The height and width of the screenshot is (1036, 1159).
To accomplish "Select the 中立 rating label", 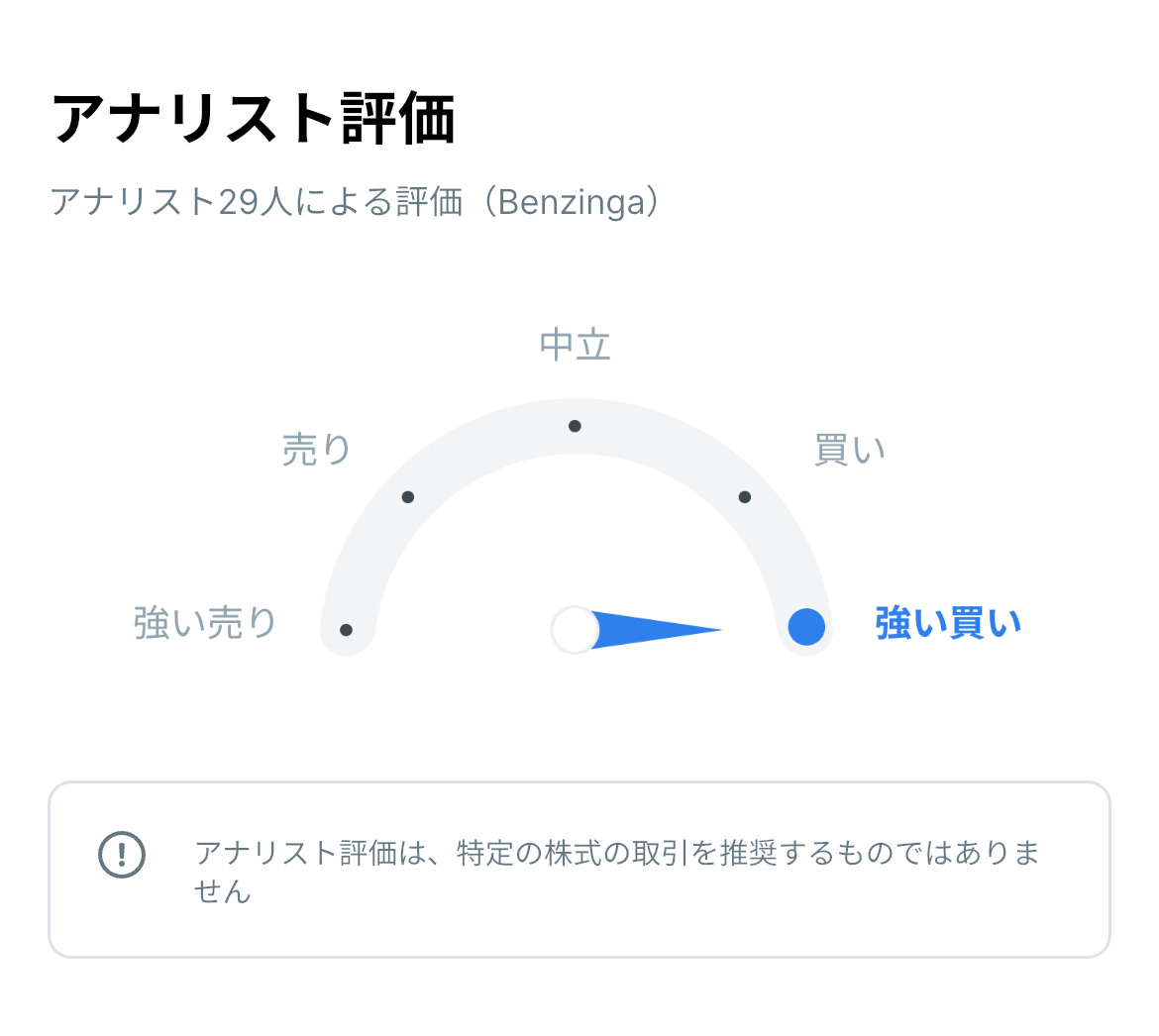I will (x=575, y=345).
